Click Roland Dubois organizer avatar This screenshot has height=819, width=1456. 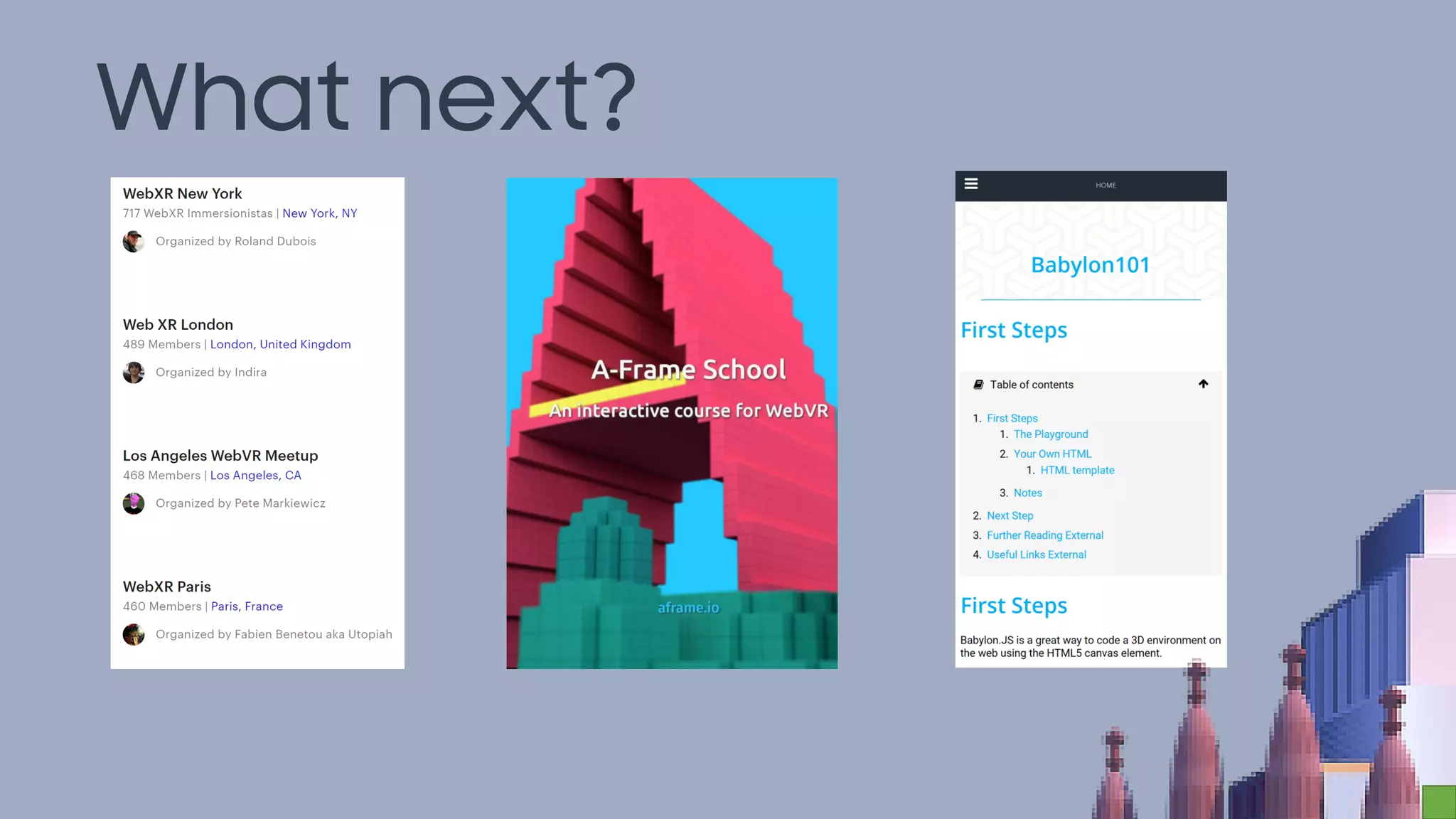[134, 242]
